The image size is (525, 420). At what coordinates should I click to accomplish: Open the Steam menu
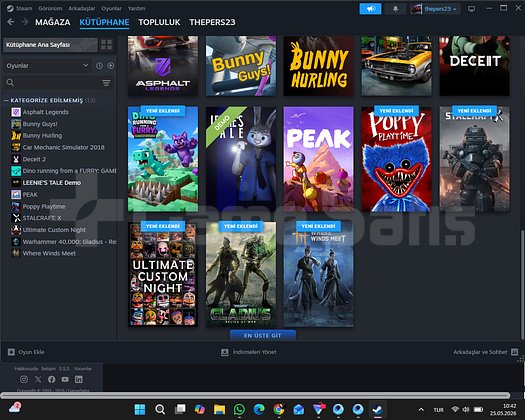pos(24,8)
